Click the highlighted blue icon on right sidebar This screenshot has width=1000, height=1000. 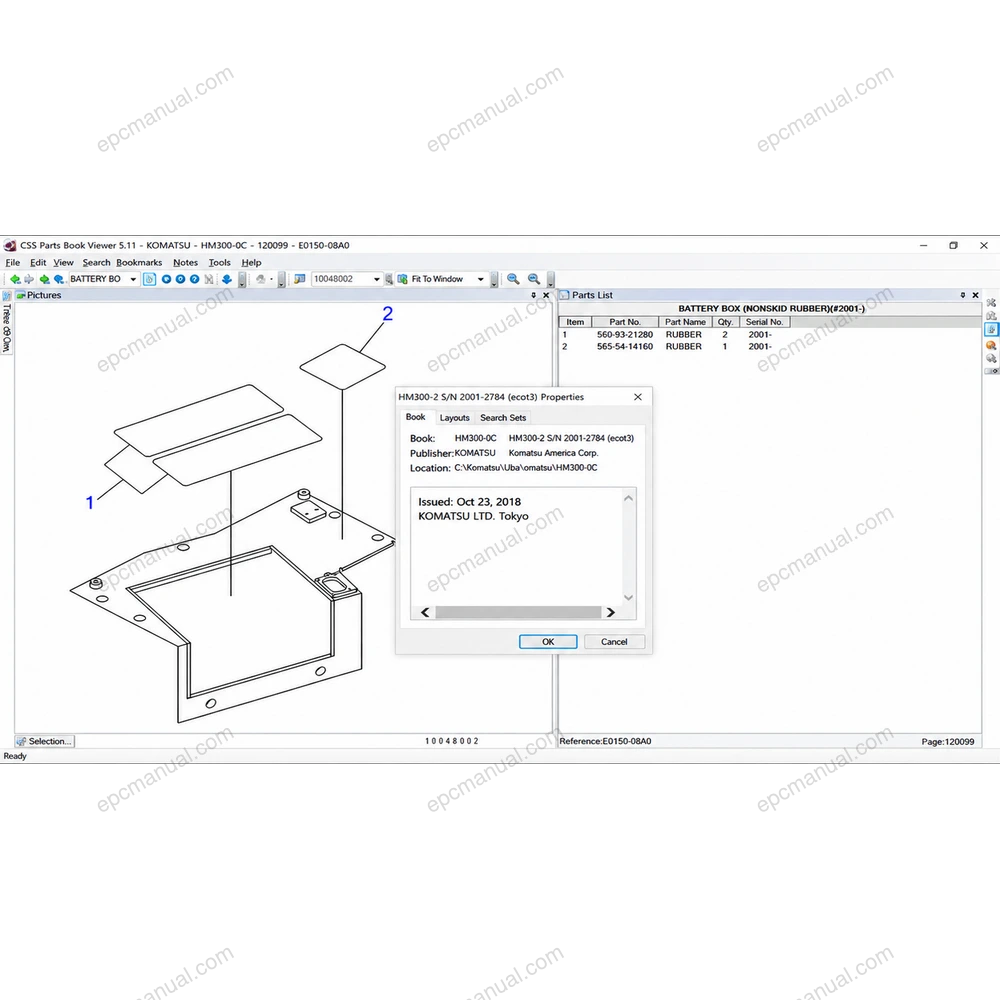[x=991, y=330]
